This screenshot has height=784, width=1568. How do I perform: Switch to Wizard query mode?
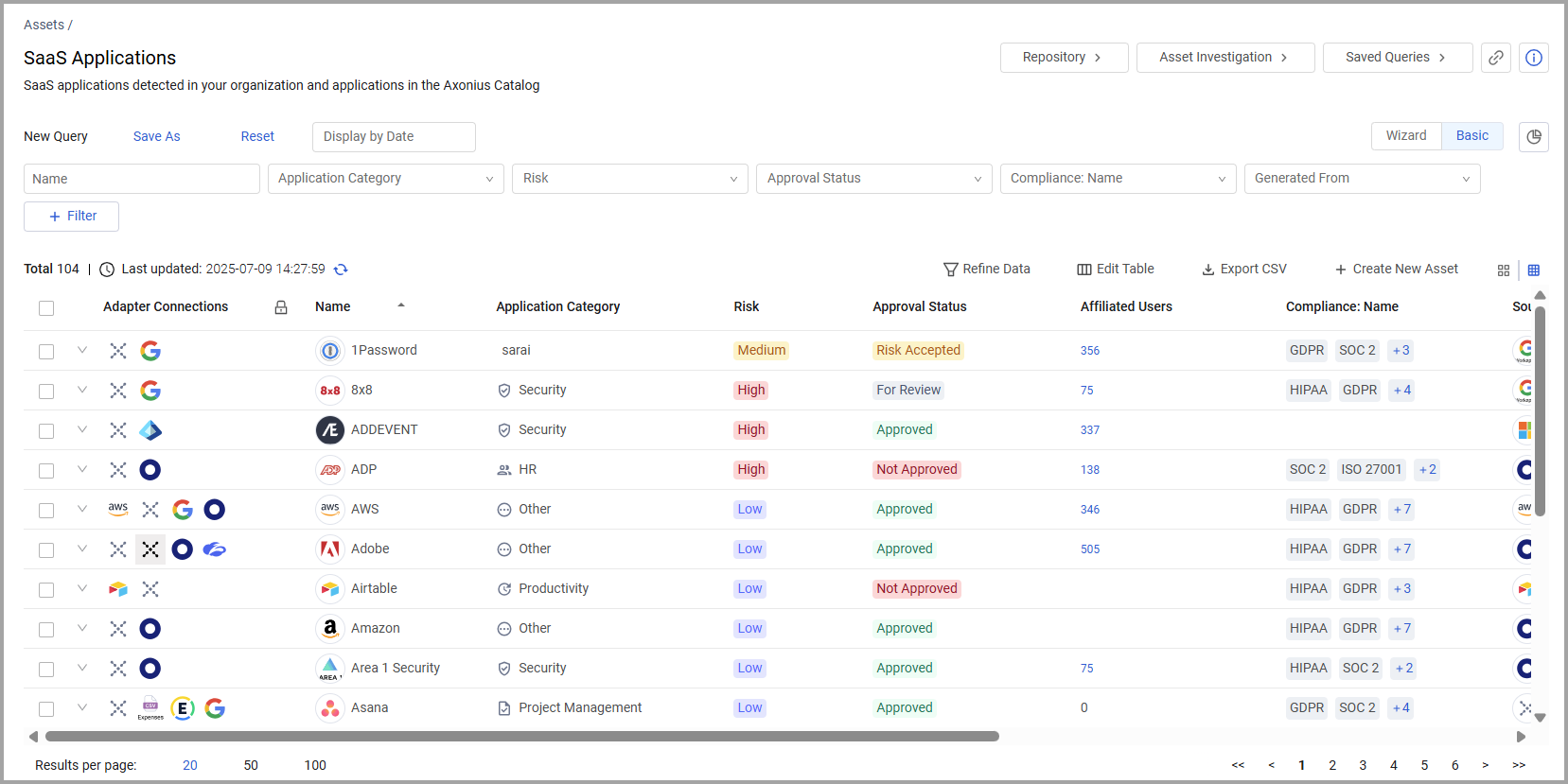point(1406,136)
